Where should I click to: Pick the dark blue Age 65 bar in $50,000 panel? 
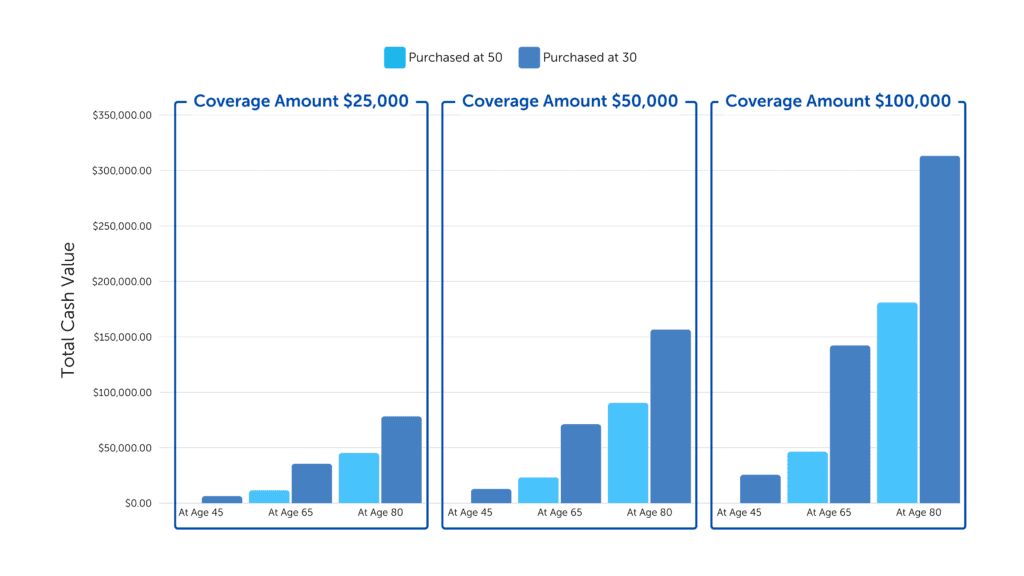click(x=580, y=463)
